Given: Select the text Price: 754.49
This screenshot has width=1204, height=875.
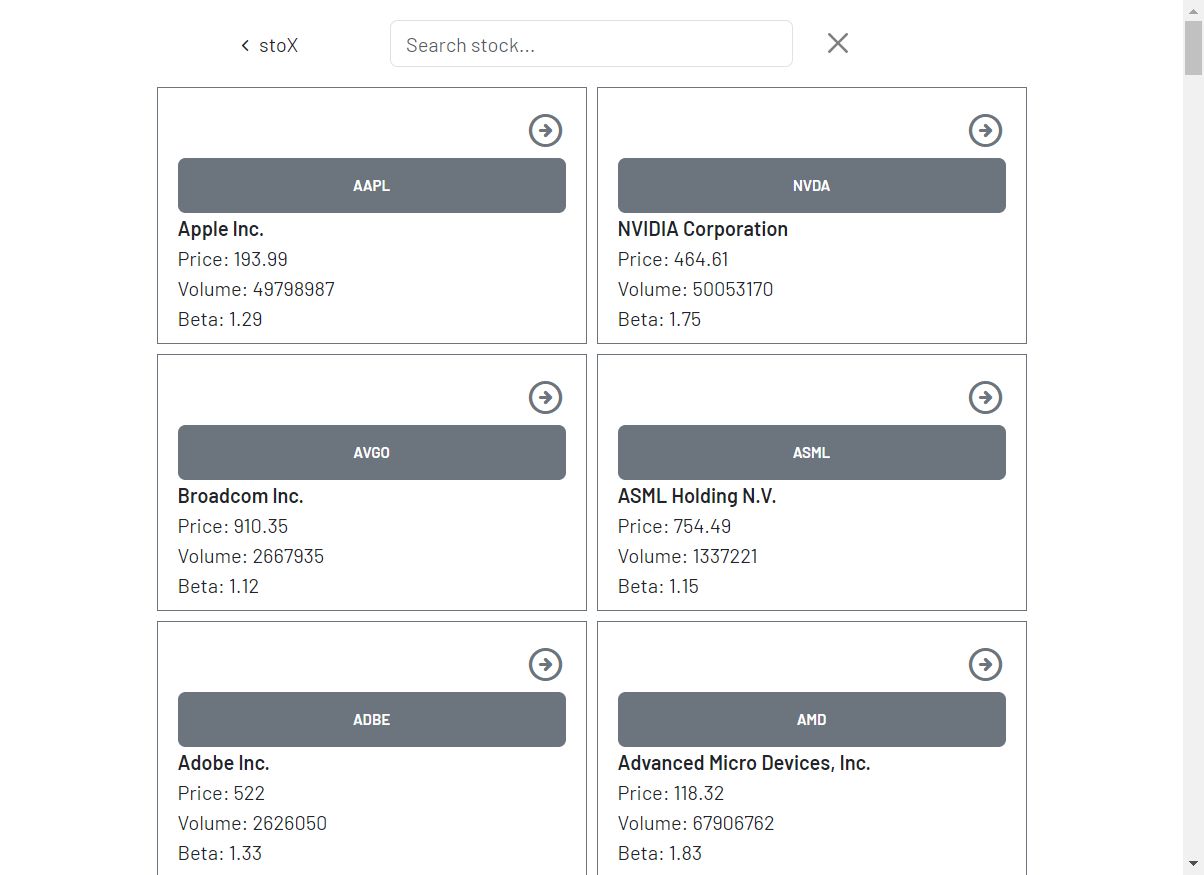Looking at the screenshot, I should [675, 526].
